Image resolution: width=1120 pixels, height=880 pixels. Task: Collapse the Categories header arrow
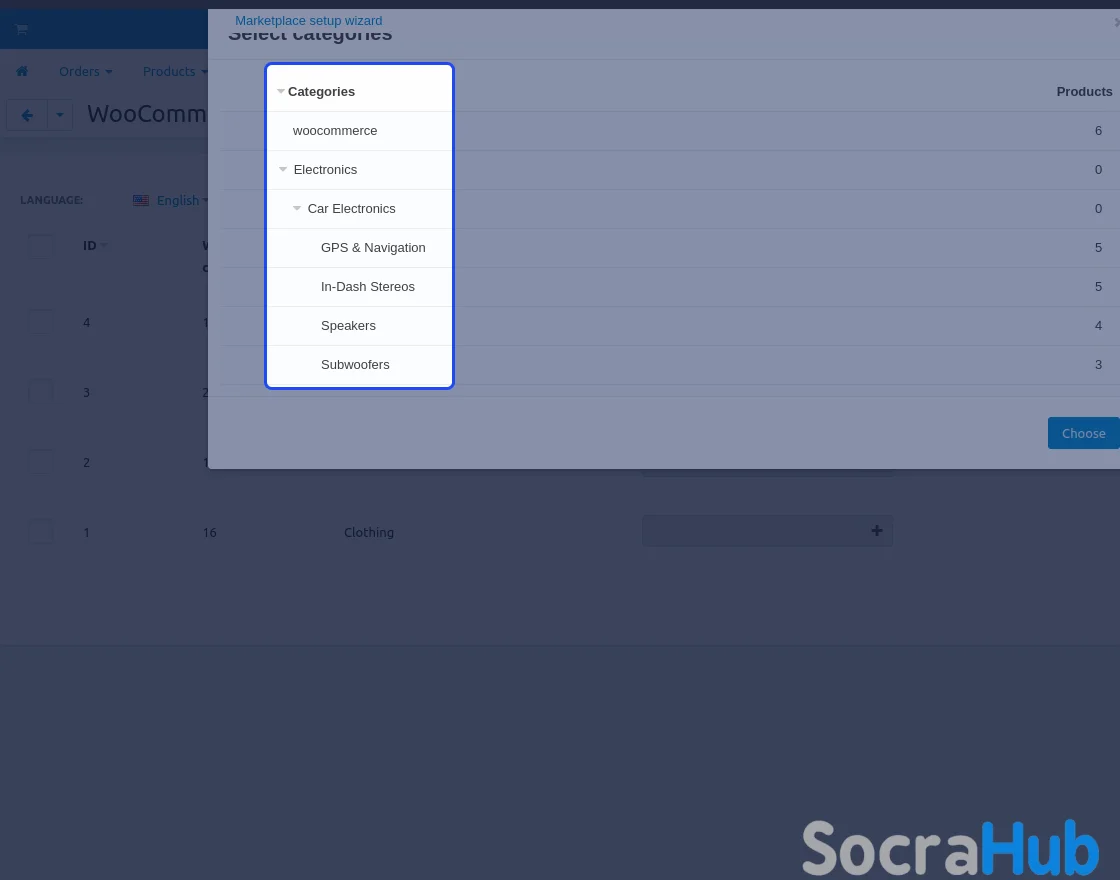281,91
